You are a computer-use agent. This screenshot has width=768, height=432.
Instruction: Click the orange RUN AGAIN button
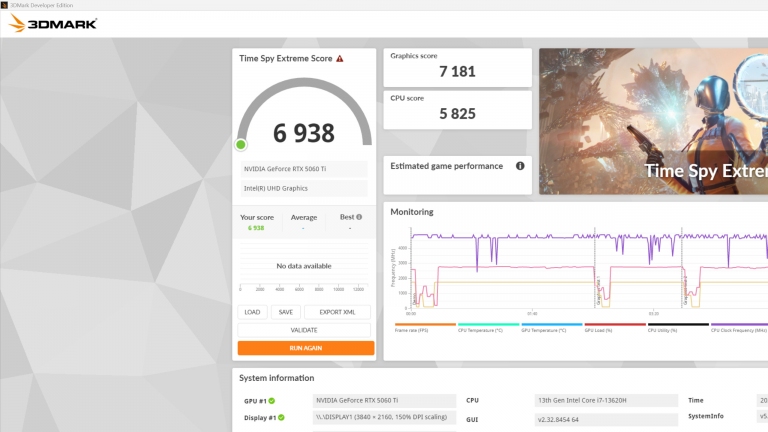[306, 348]
